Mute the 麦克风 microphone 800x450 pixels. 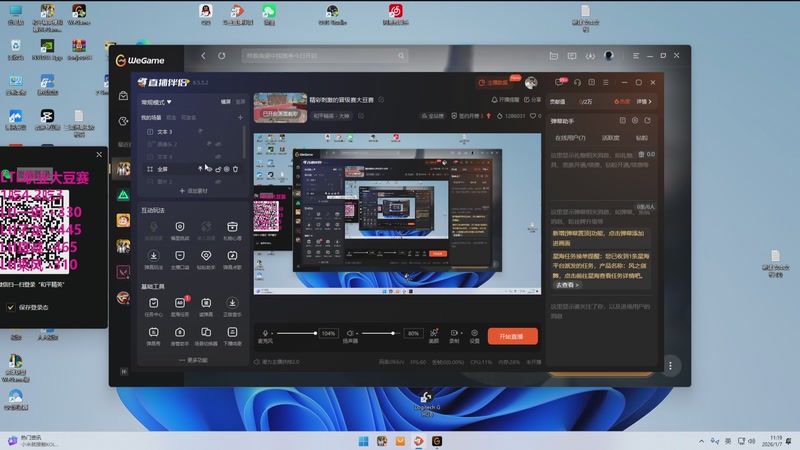coord(265,333)
